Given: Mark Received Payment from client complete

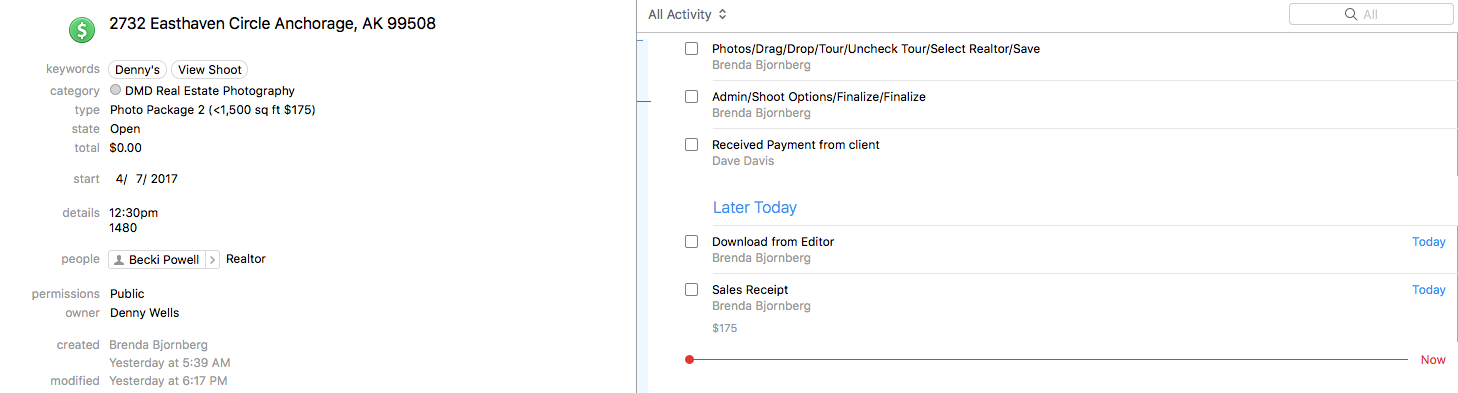Looking at the screenshot, I should 691,144.
